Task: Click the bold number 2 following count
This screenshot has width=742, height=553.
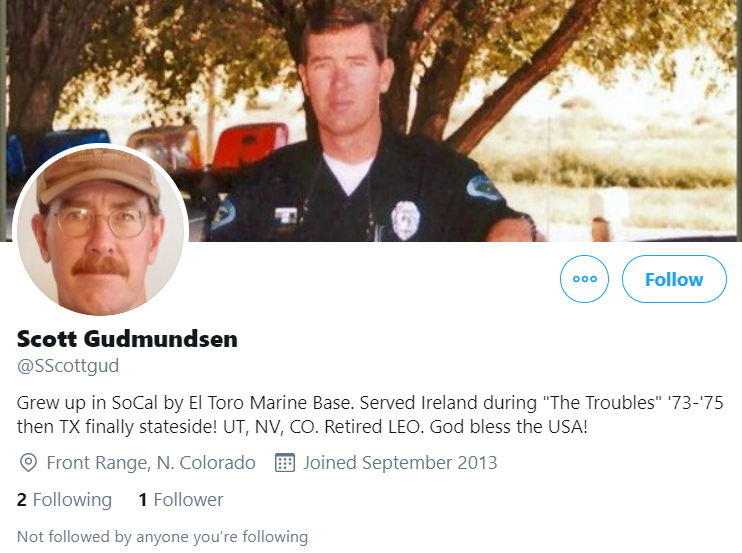Action: tap(22, 500)
